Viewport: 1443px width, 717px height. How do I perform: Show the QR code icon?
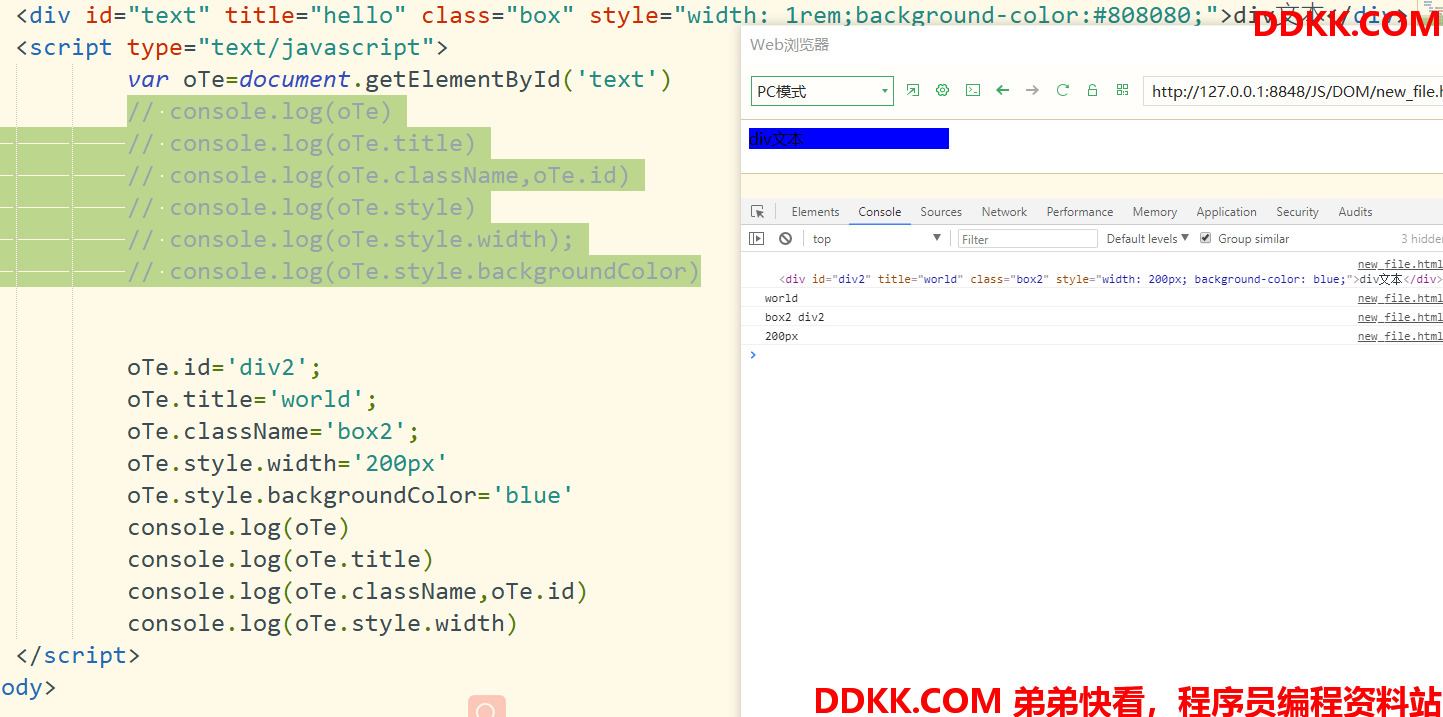(1122, 90)
